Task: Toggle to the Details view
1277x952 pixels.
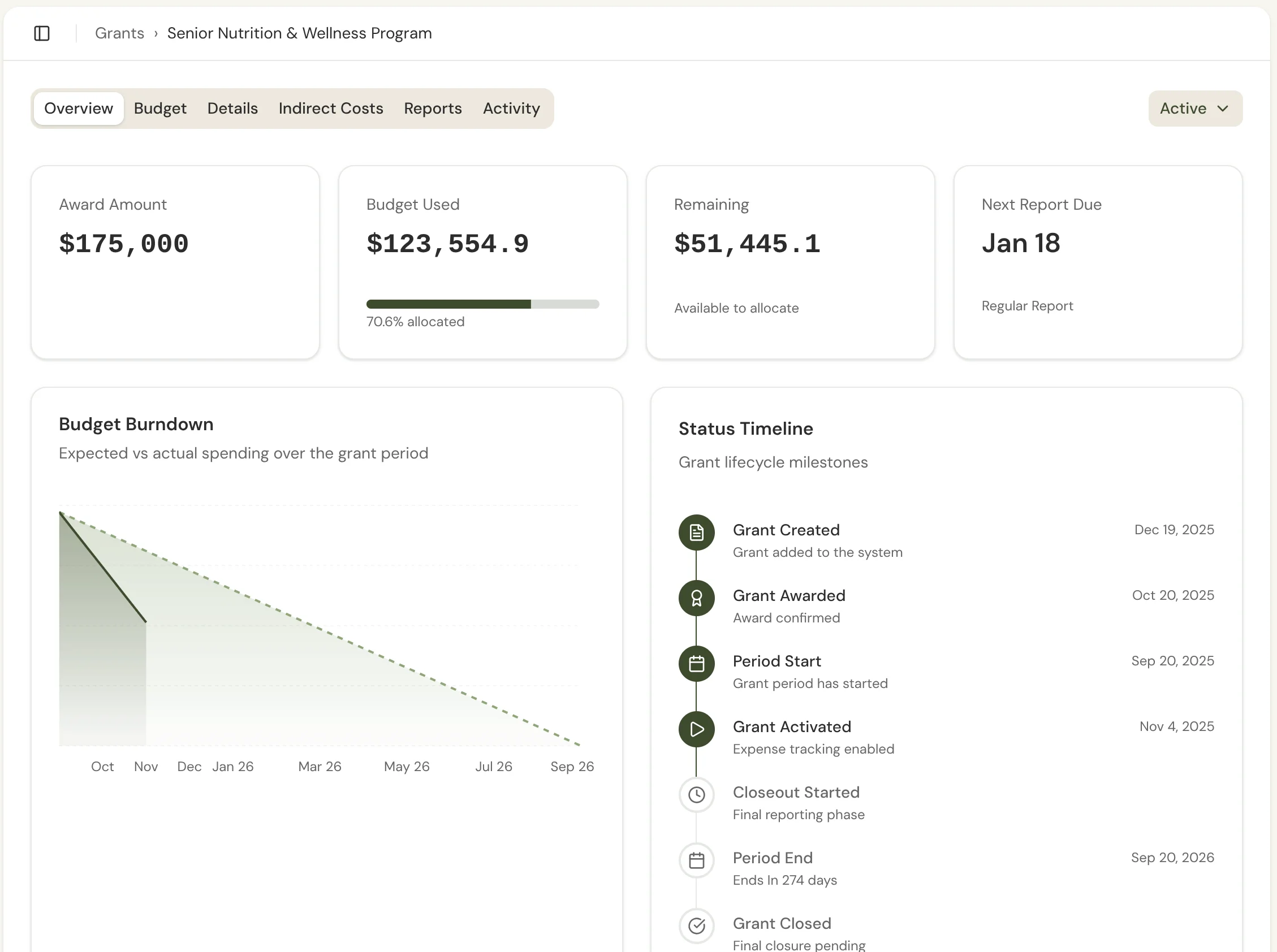Action: pyautogui.click(x=232, y=109)
